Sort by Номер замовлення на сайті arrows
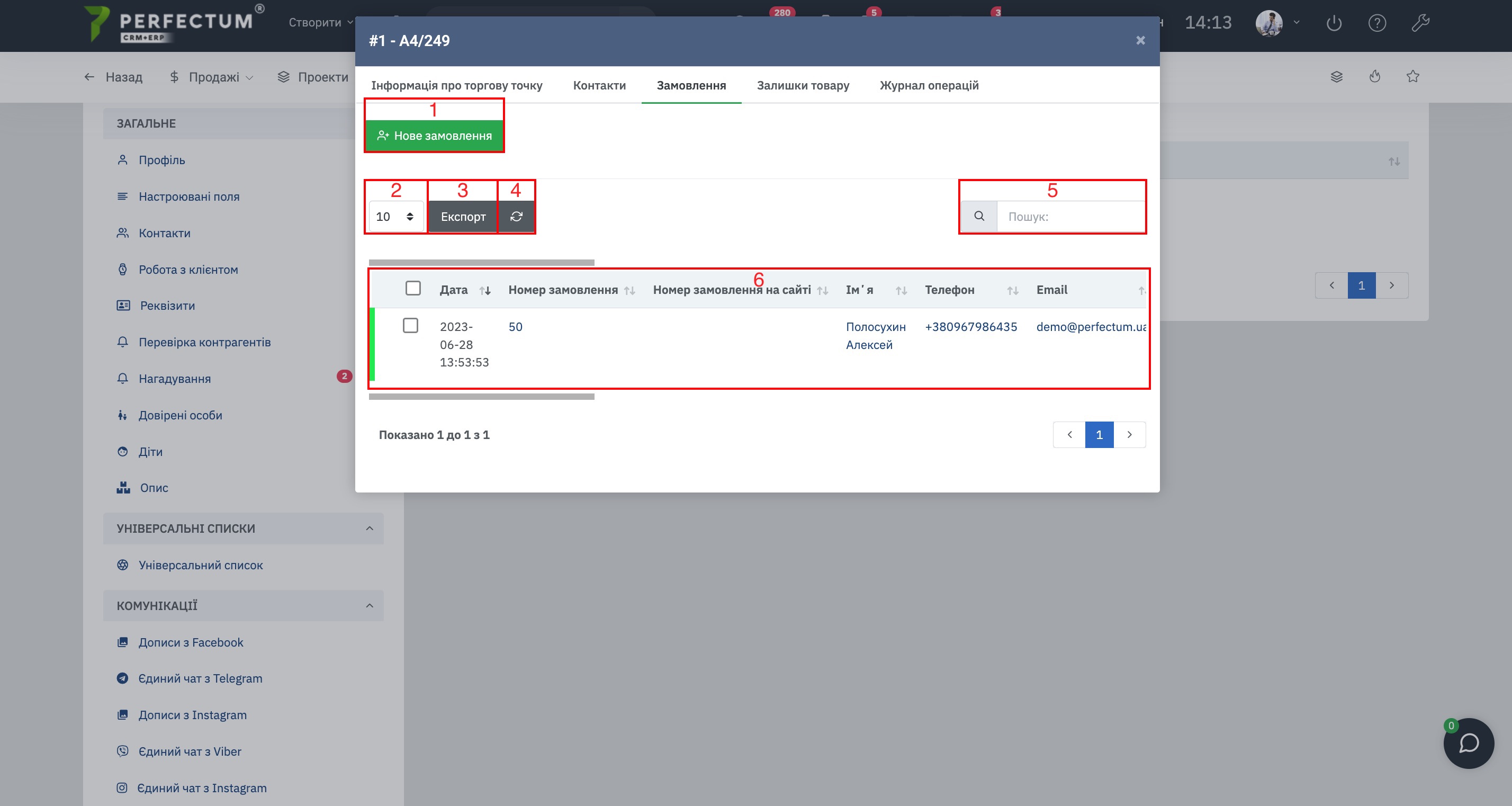The image size is (1512, 806). coord(823,291)
